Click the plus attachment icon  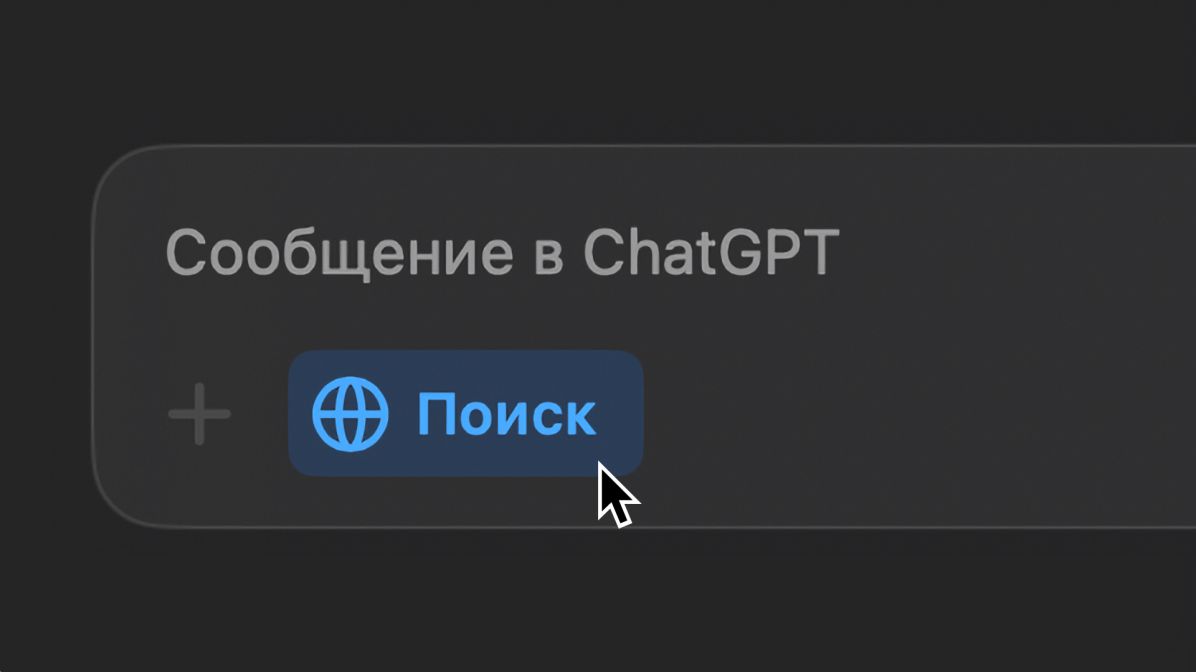(199, 413)
